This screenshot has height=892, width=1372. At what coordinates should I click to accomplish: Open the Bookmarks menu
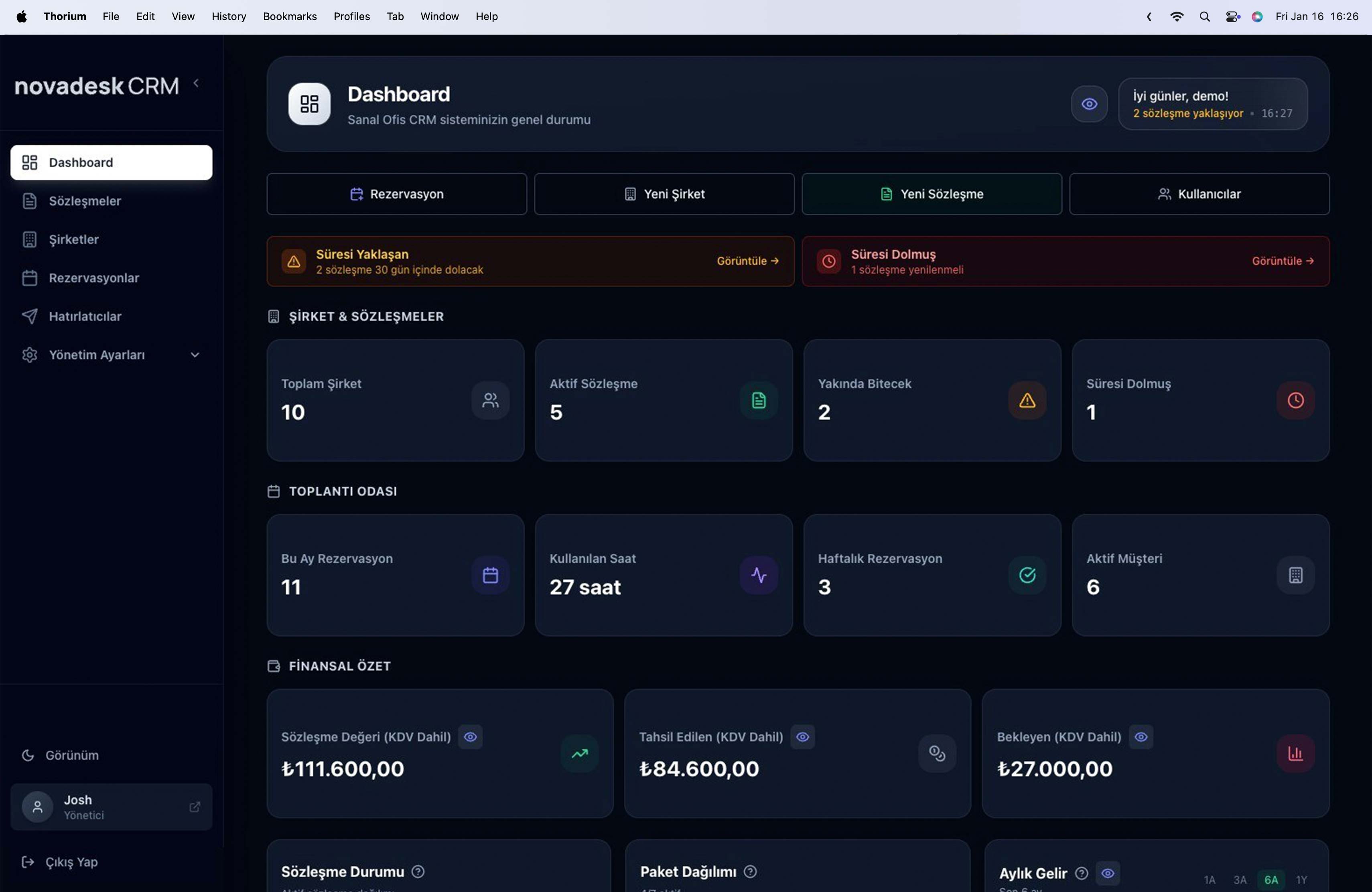[x=289, y=16]
